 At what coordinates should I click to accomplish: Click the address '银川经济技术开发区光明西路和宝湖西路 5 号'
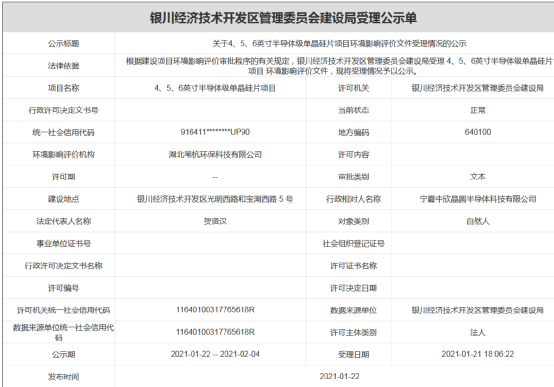coord(215,199)
